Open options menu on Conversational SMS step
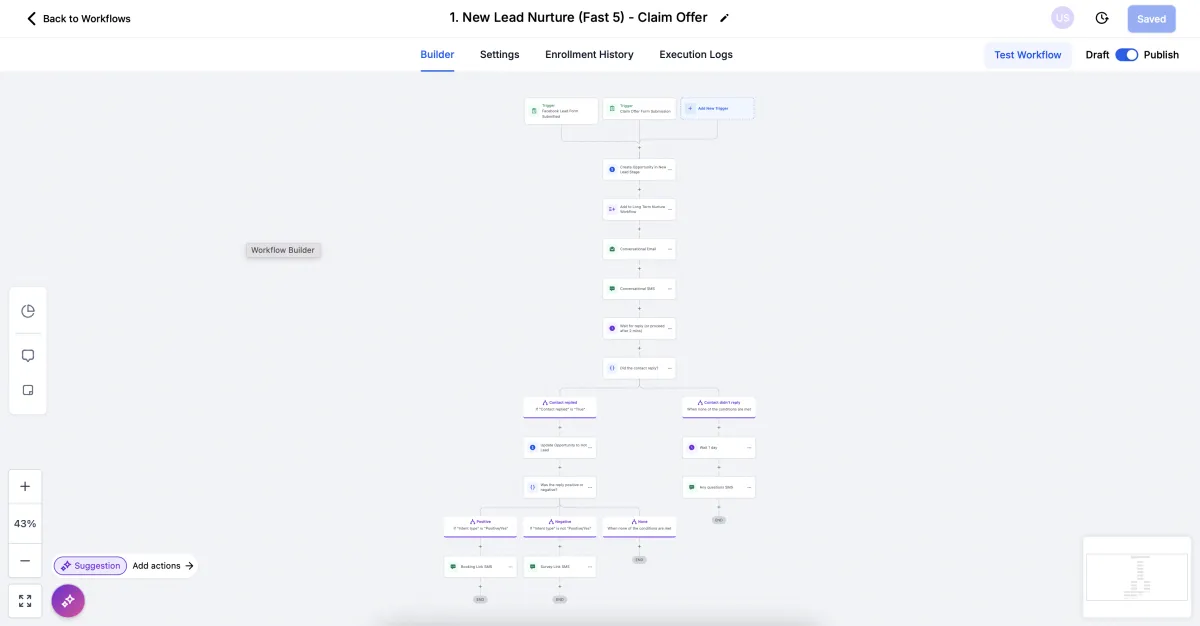Screen dimensions: 1200x626 [670, 289]
